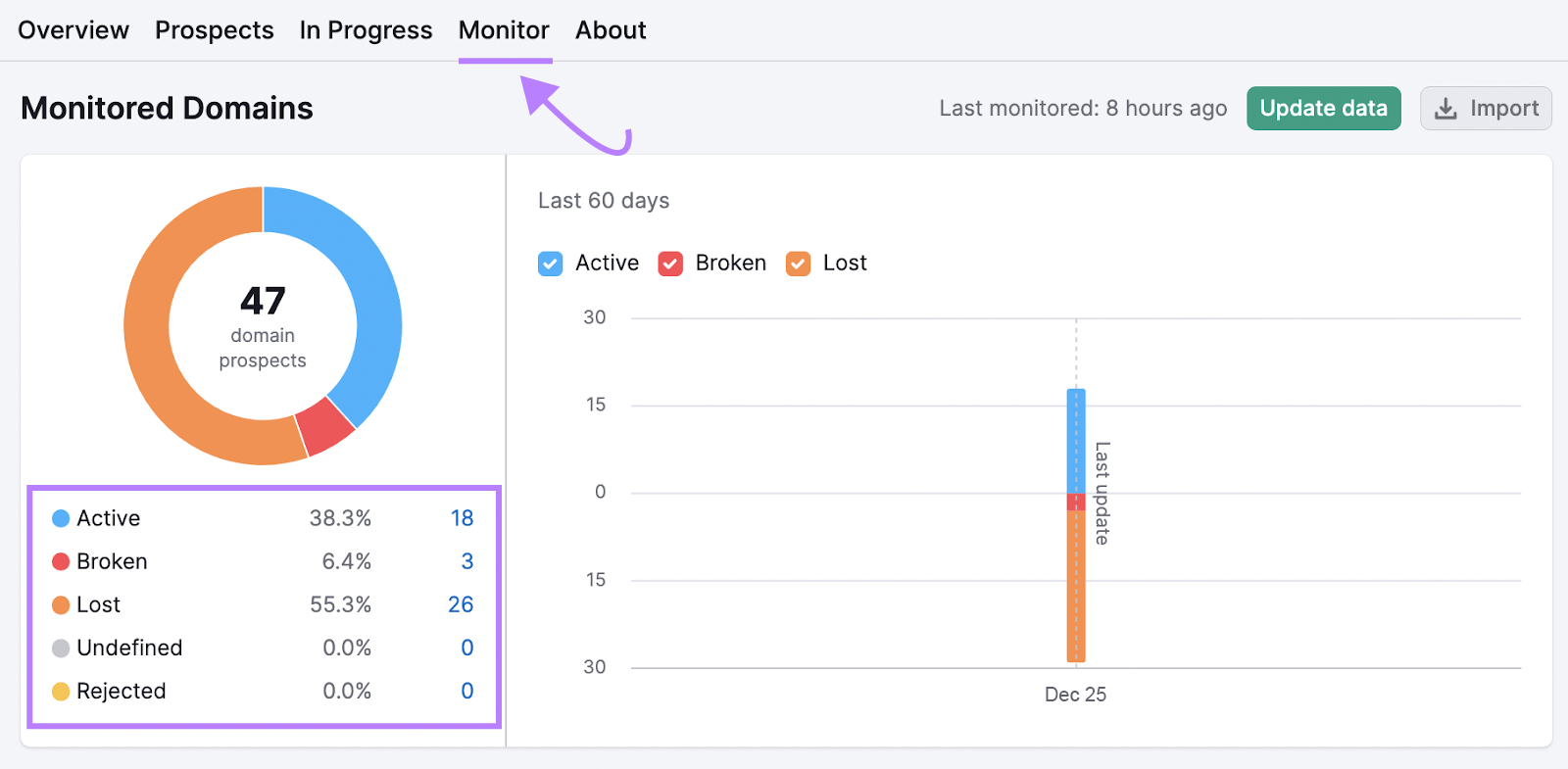Click the Last 60 days label
The image size is (1568, 769).
(604, 201)
